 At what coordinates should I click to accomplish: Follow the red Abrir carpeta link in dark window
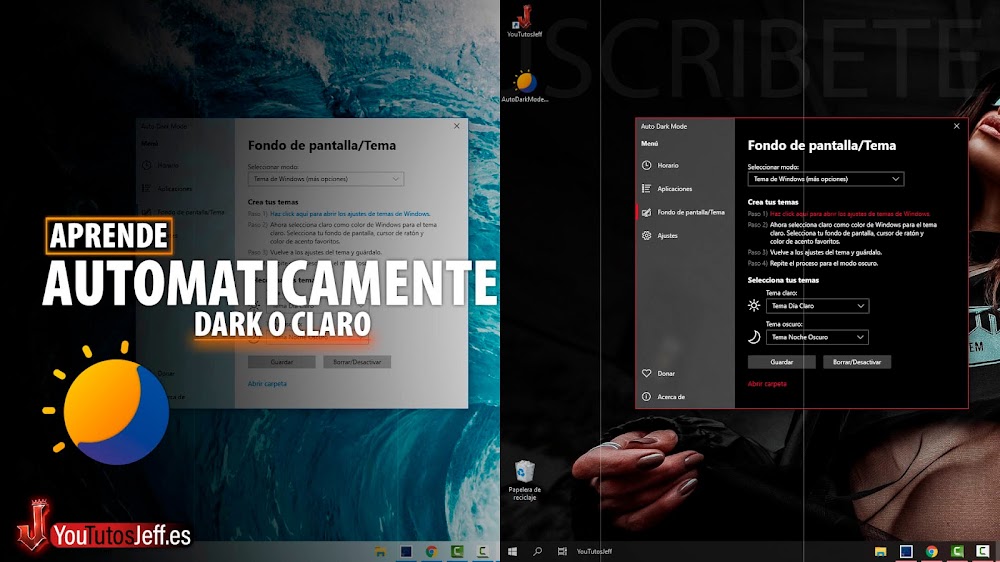point(767,383)
